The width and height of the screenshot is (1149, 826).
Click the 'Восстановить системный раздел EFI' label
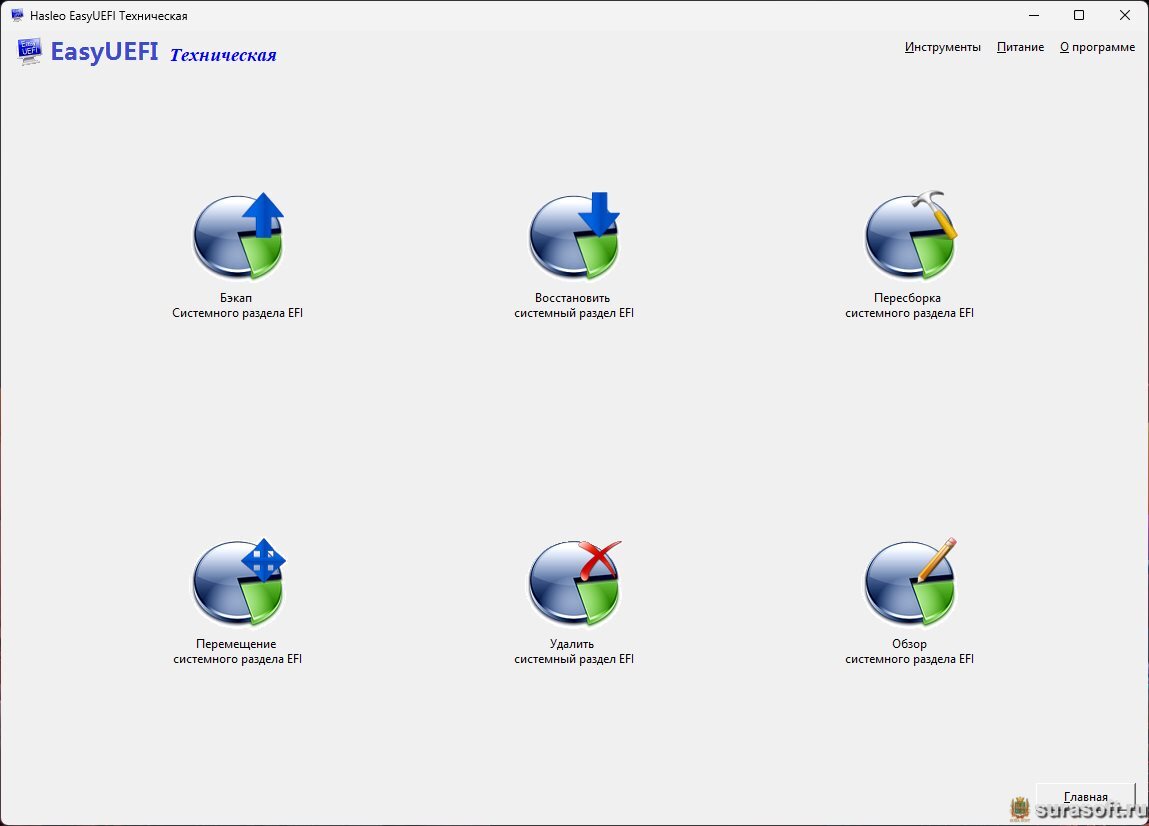[x=574, y=306]
